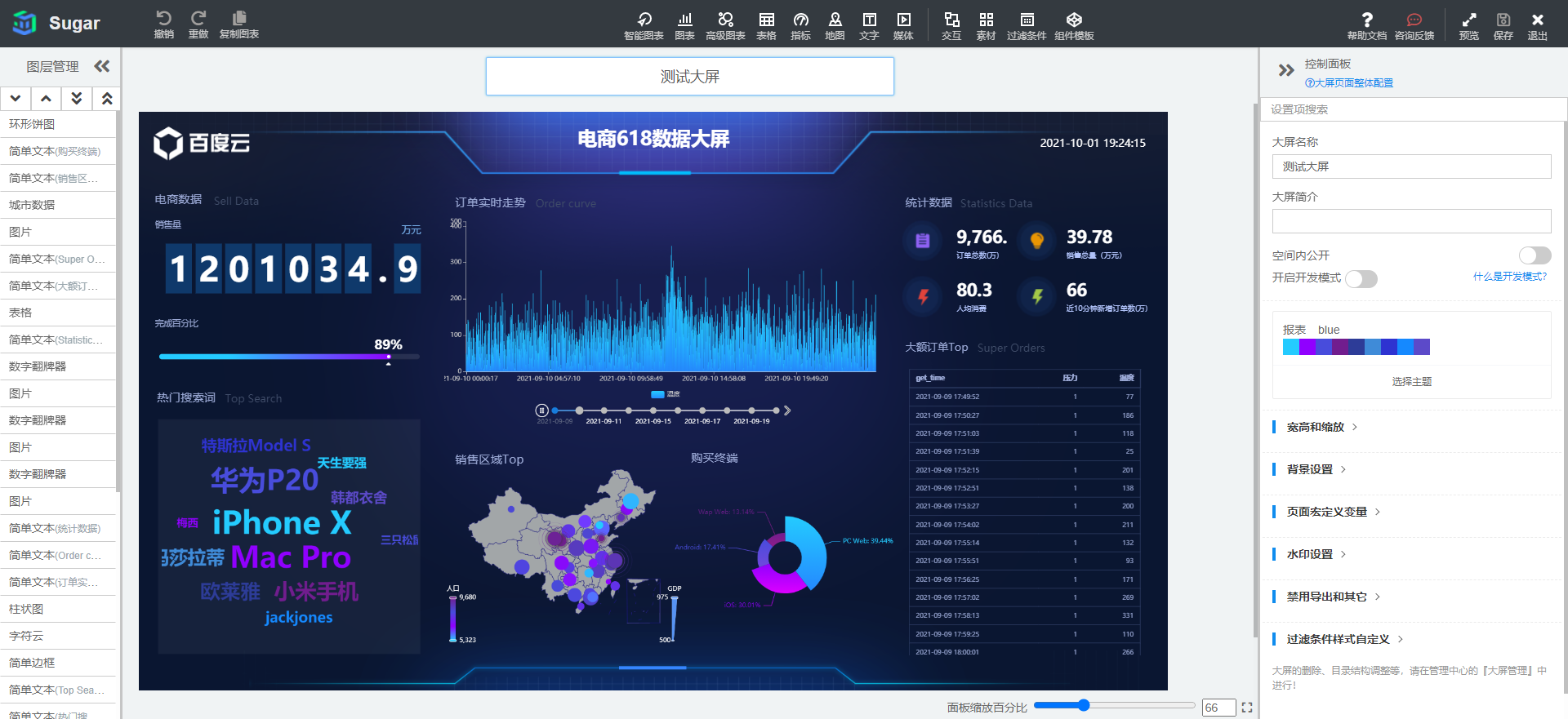Image resolution: width=1568 pixels, height=719 pixels.
Task: Select the 字符云 layer
Action: [58, 636]
